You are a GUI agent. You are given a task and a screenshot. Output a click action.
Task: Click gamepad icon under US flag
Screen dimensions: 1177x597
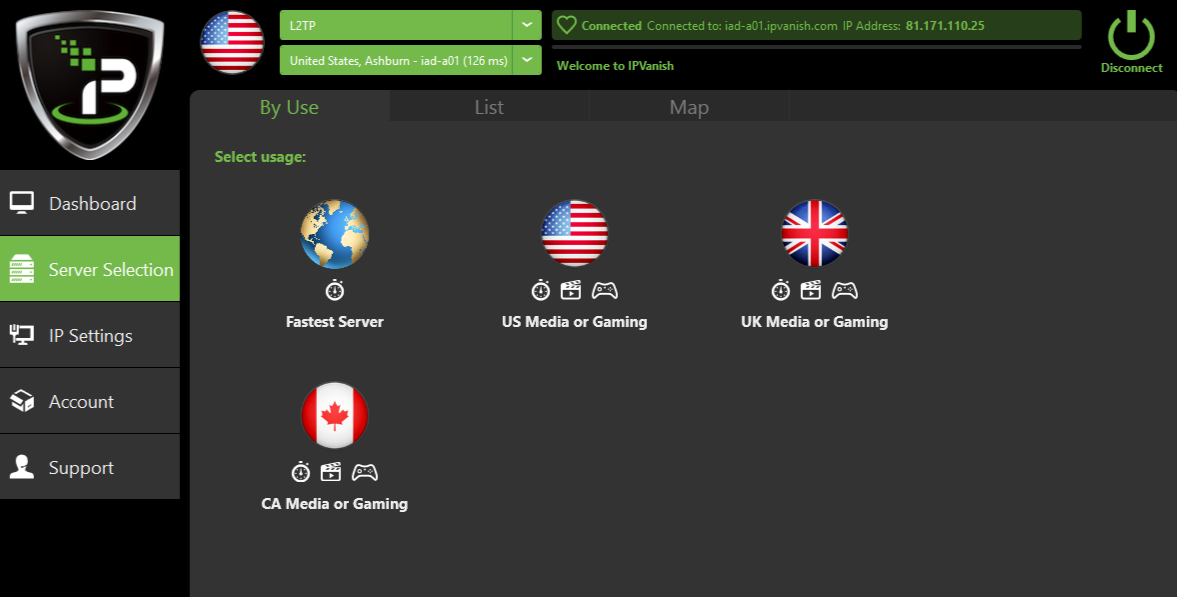coord(605,290)
